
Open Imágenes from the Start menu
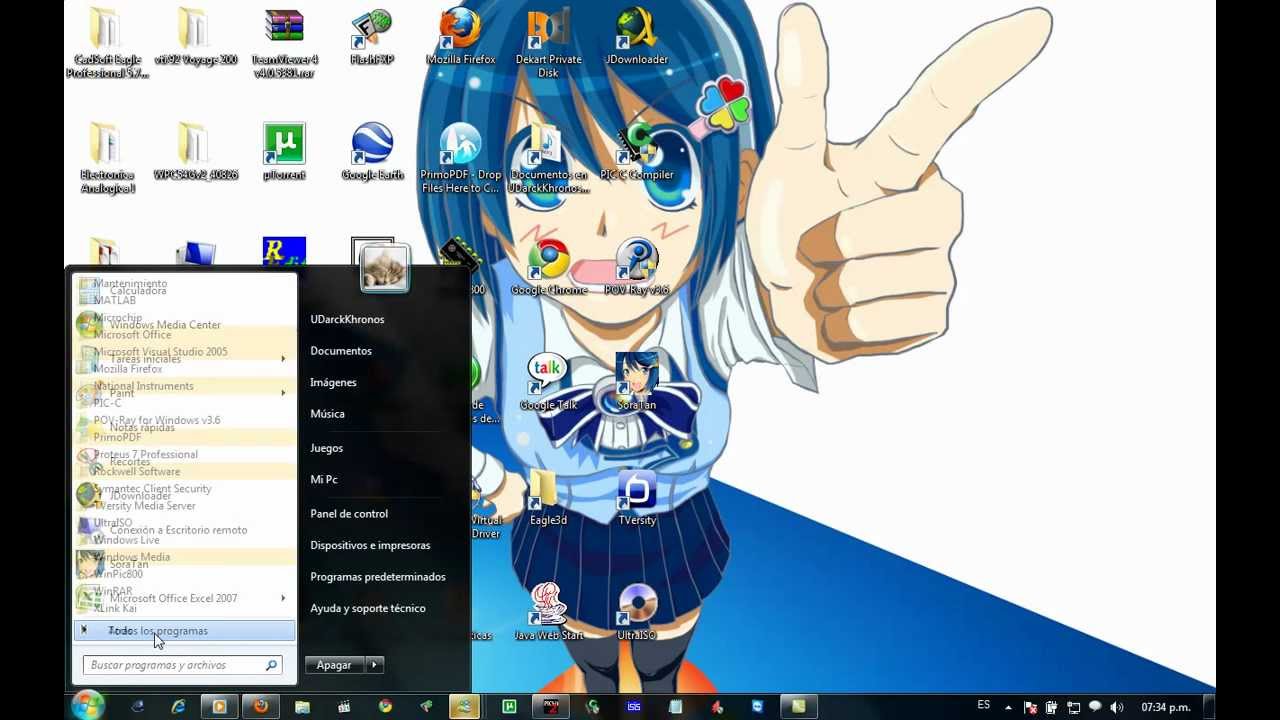[x=333, y=382]
